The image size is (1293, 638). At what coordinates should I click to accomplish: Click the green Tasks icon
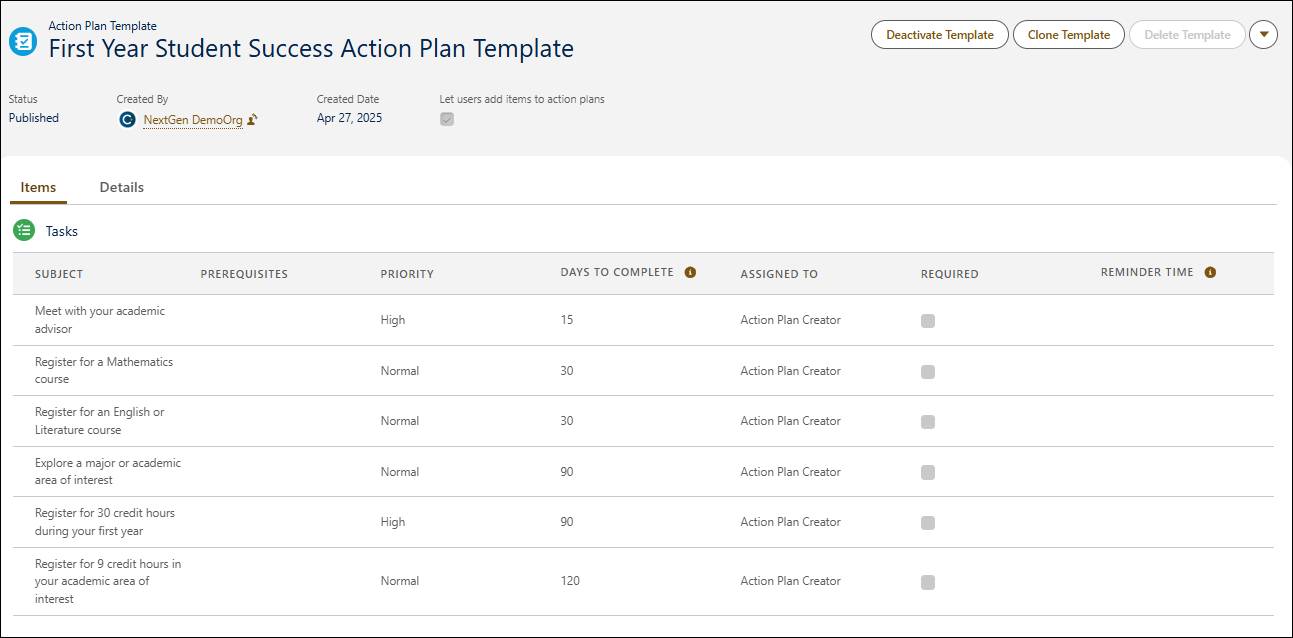[24, 230]
